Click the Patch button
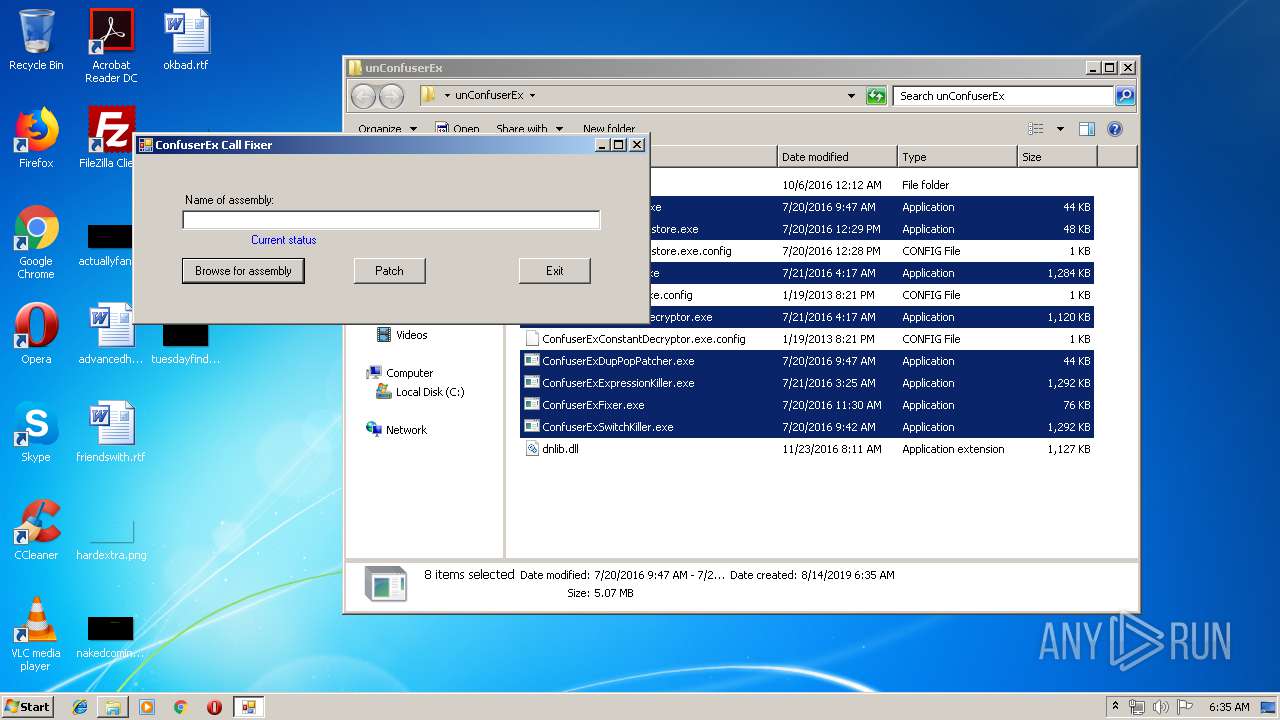 tap(389, 271)
